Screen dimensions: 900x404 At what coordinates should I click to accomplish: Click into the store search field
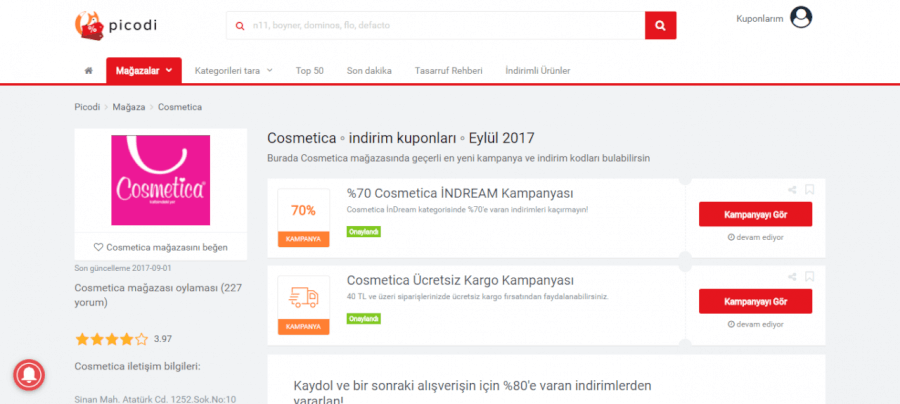(436, 26)
